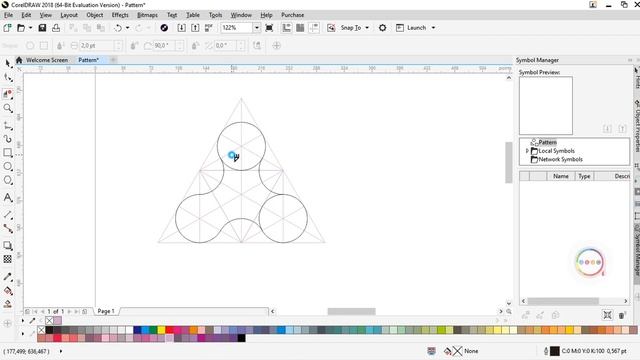Select the Smart Drawing tool at toolbox bottom
Image resolution: width=640 pixels, height=360 pixels.
pyautogui.click(x=7, y=304)
